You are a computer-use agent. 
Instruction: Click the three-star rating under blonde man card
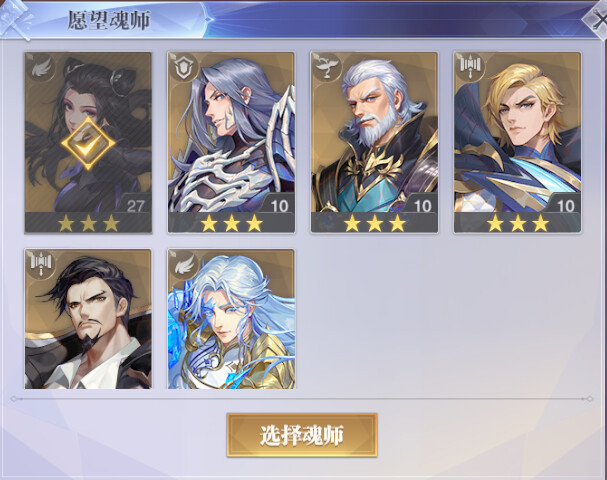518,223
